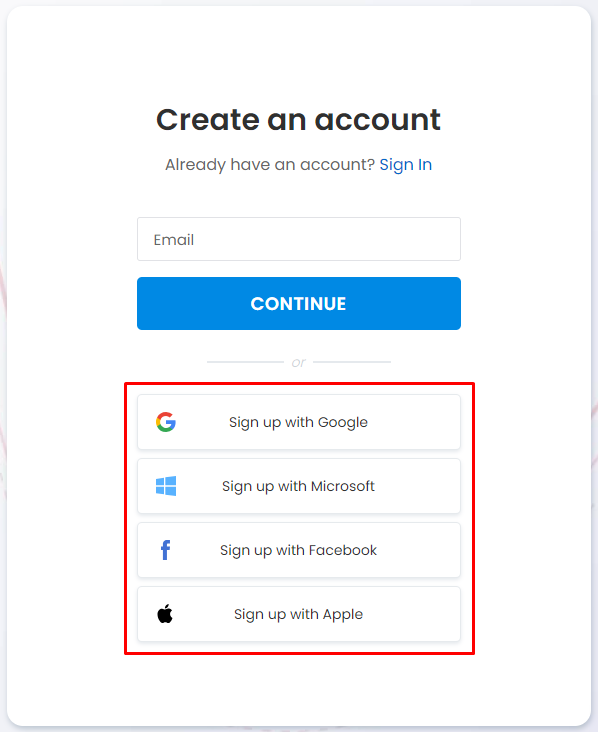The height and width of the screenshot is (732, 598).
Task: Focus the Email input field
Action: pyautogui.click(x=299, y=239)
